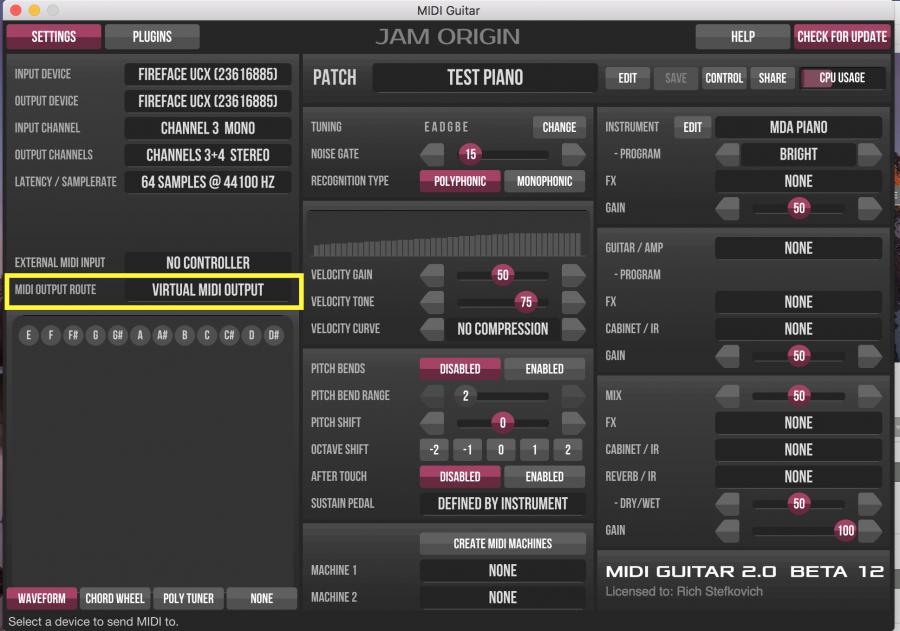
Task: Decrease Noise Gate with left arrow
Action: click(x=432, y=154)
